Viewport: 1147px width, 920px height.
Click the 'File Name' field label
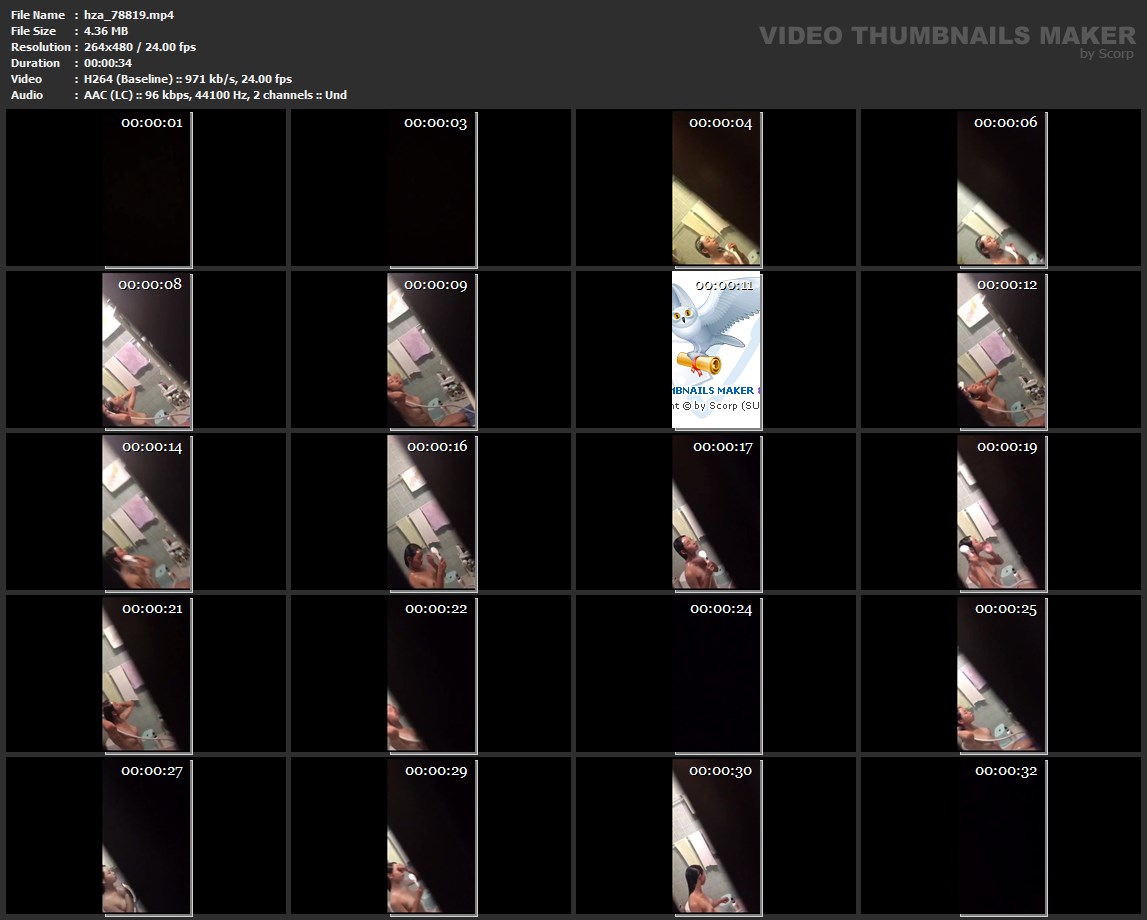tap(38, 15)
